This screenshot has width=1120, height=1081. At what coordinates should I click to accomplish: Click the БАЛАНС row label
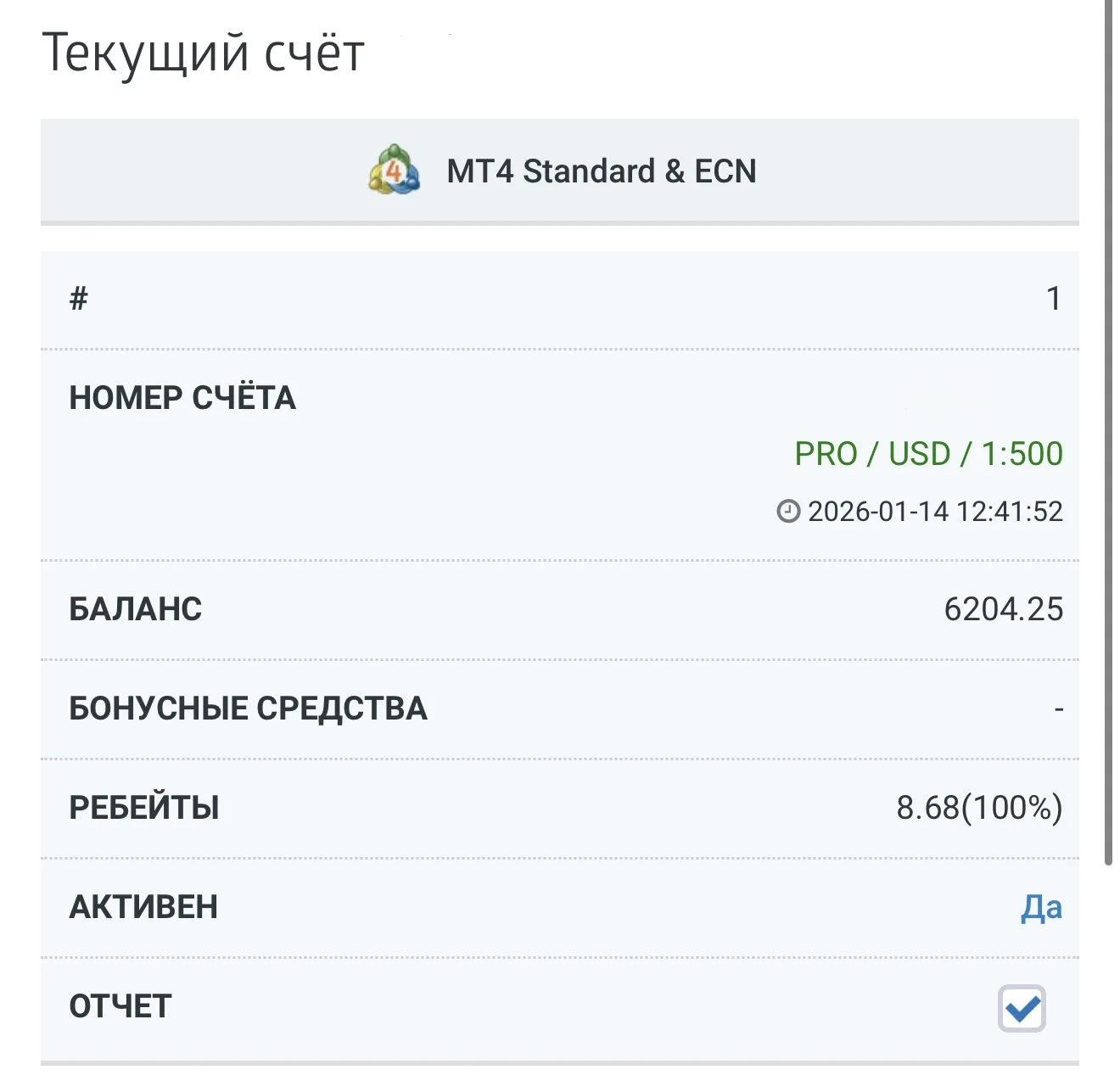pyautogui.click(x=136, y=609)
